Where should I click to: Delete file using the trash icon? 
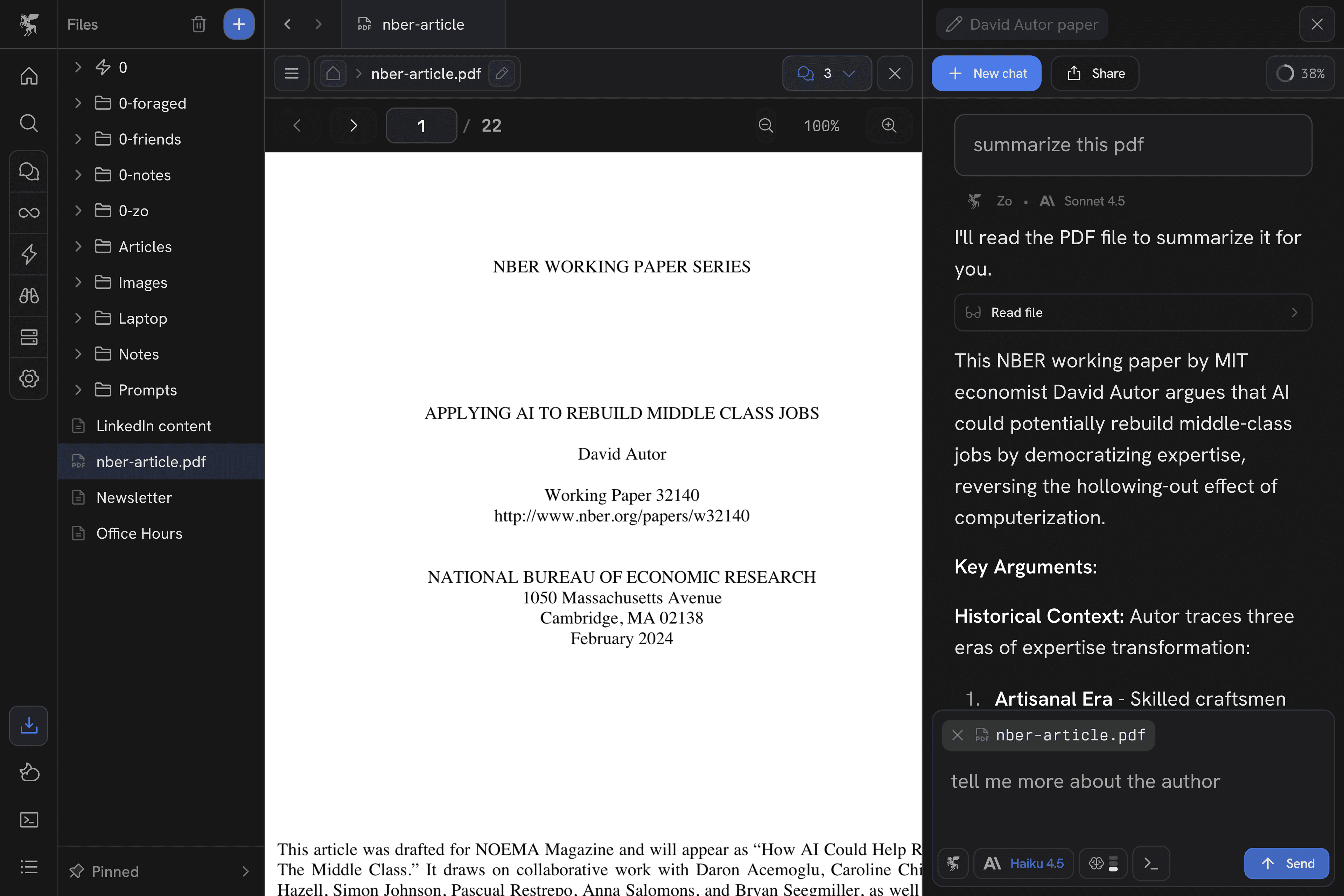tap(198, 24)
